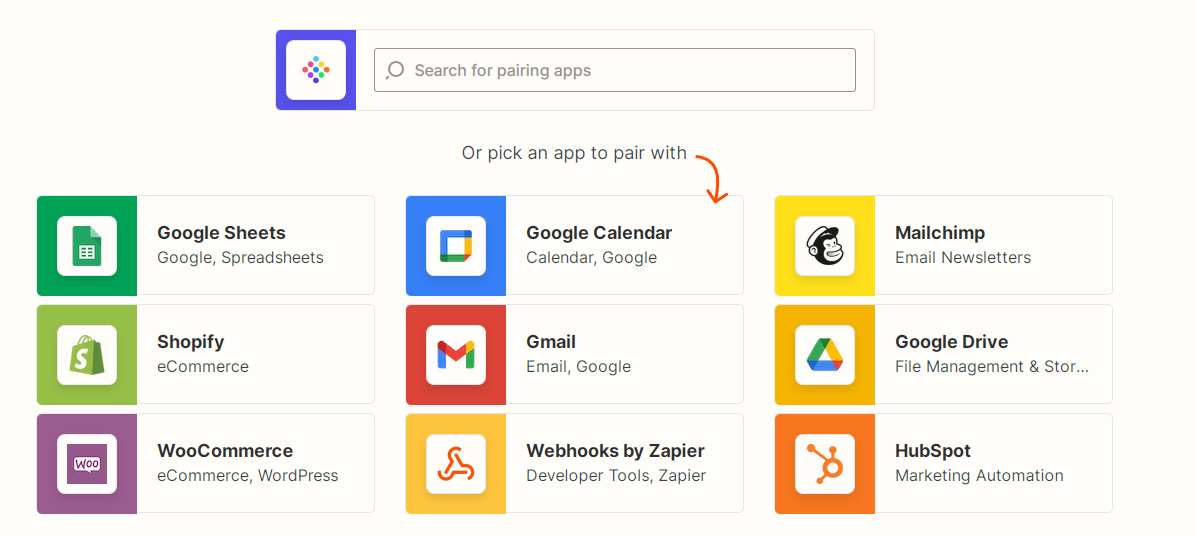The image size is (1196, 536).
Task: Click the 'Developer Tools, Zapier' text
Action: click(616, 476)
